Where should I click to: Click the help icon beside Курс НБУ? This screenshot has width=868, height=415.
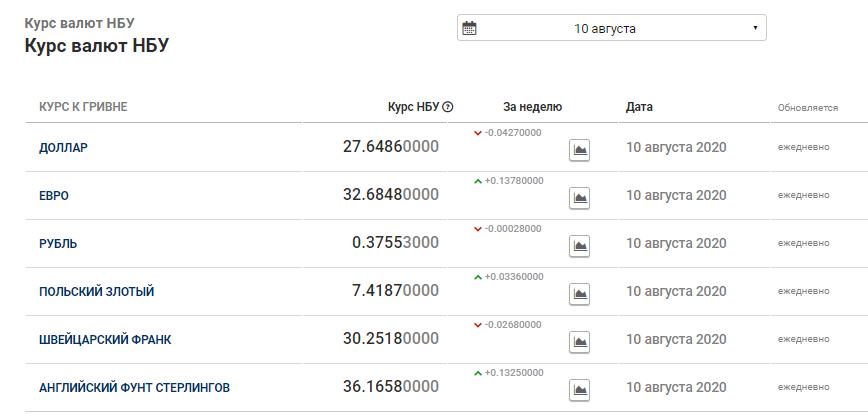448,107
